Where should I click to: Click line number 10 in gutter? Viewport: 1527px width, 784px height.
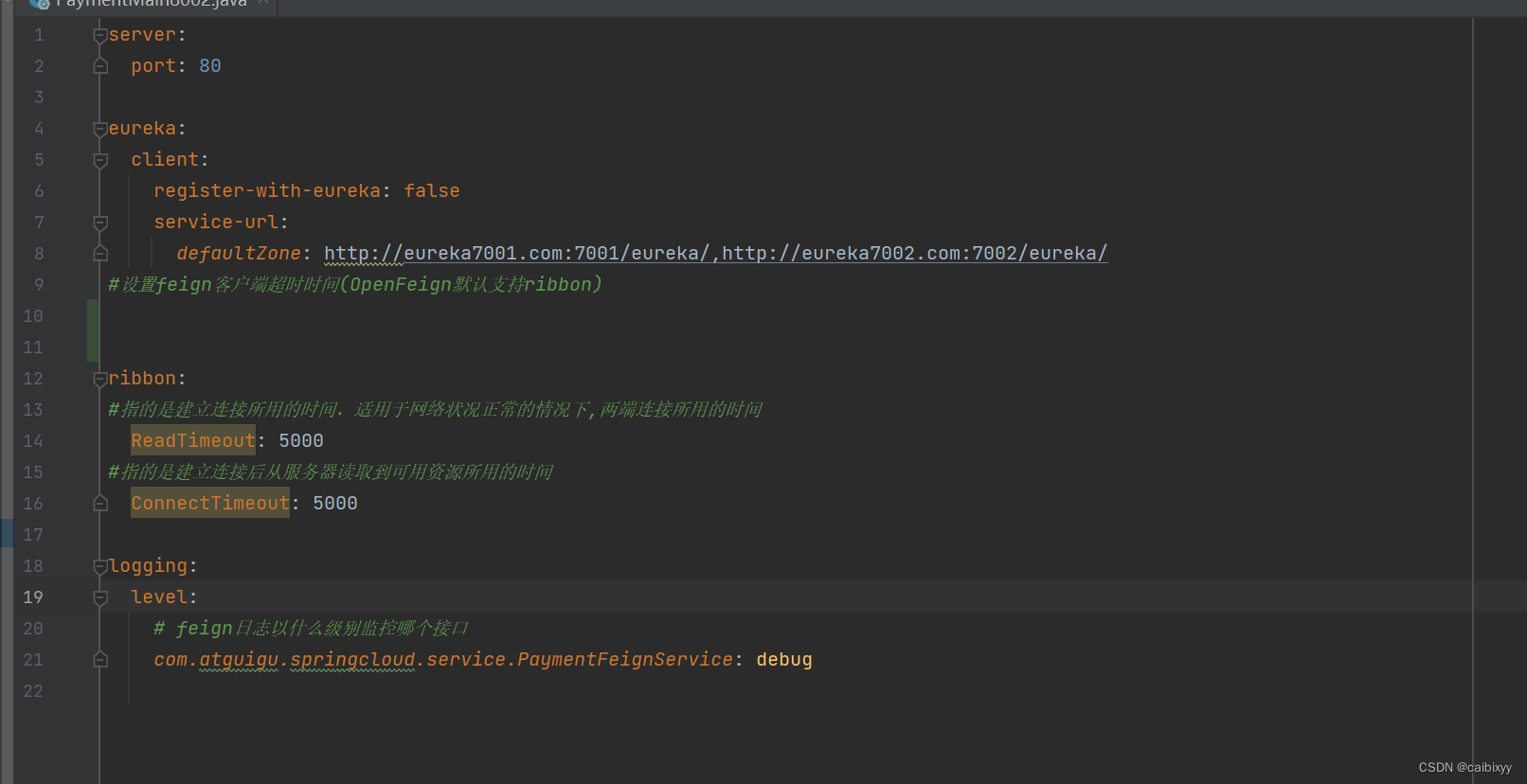click(33, 316)
